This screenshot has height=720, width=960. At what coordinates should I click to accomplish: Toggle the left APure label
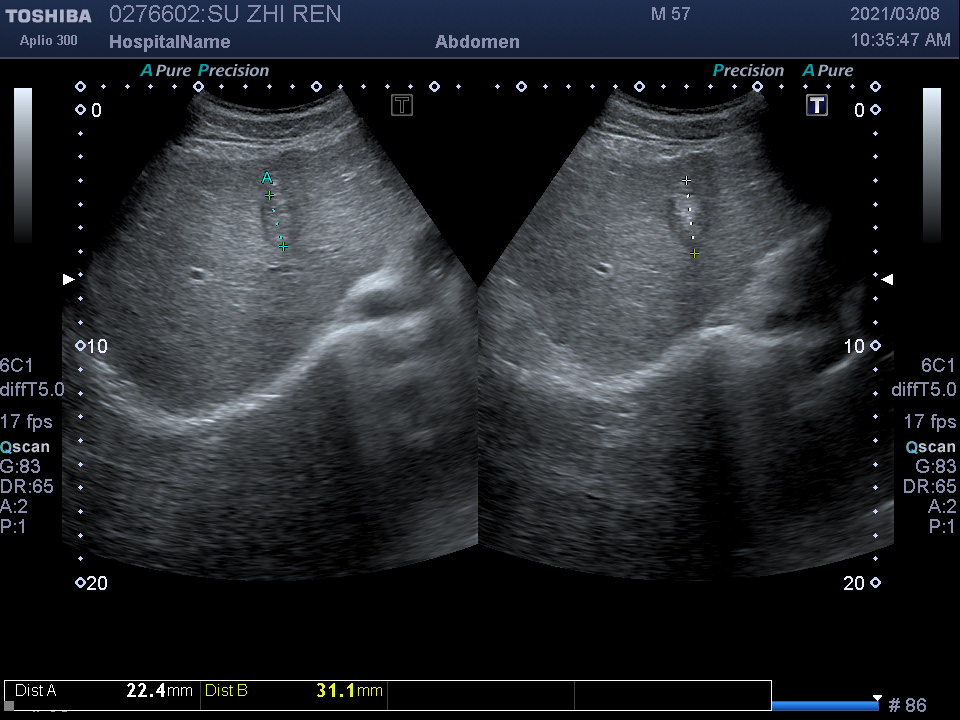pyautogui.click(x=165, y=71)
